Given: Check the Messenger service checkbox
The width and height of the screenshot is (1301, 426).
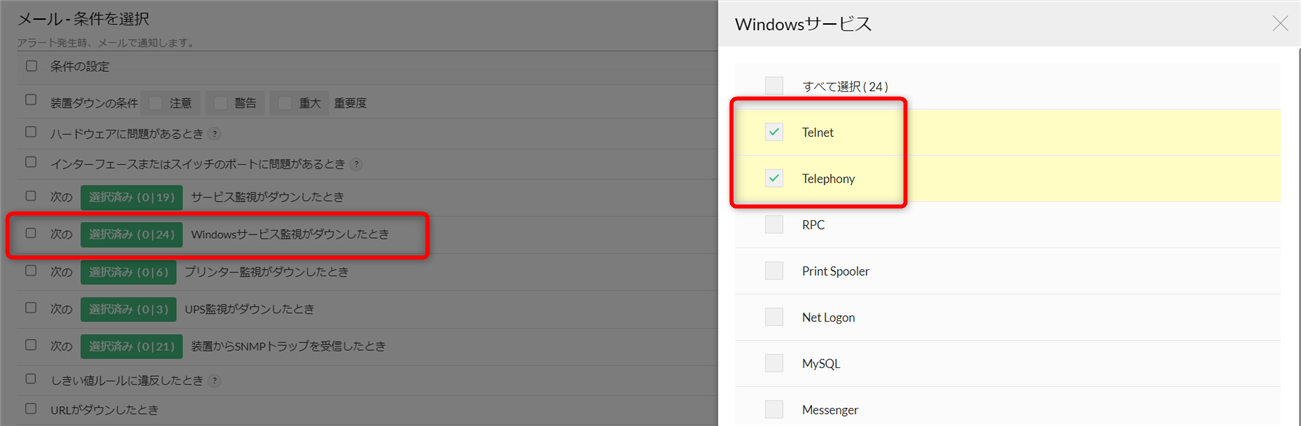Looking at the screenshot, I should (x=774, y=409).
